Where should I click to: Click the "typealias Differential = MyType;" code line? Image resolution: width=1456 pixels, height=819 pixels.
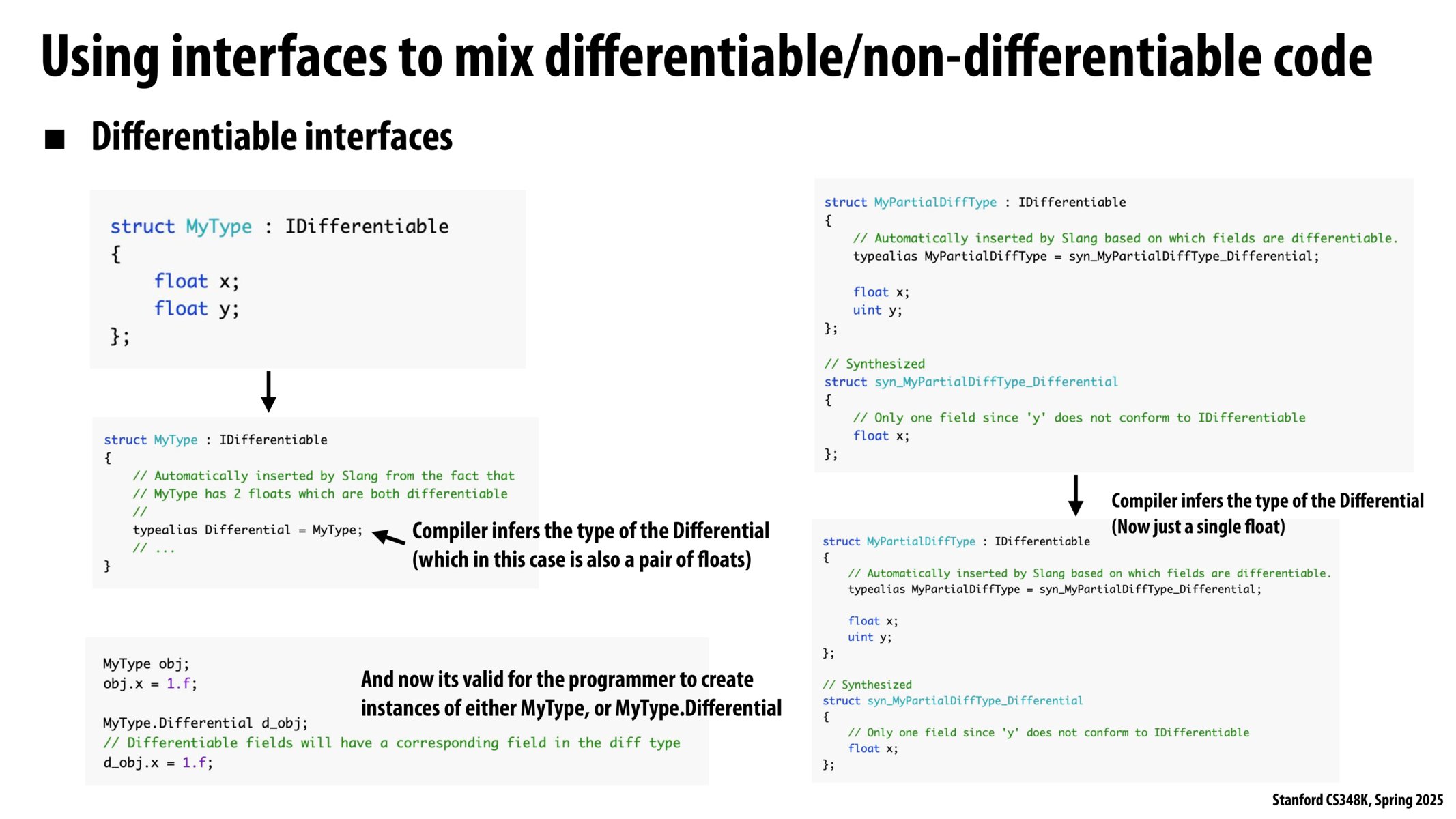pyautogui.click(x=248, y=530)
